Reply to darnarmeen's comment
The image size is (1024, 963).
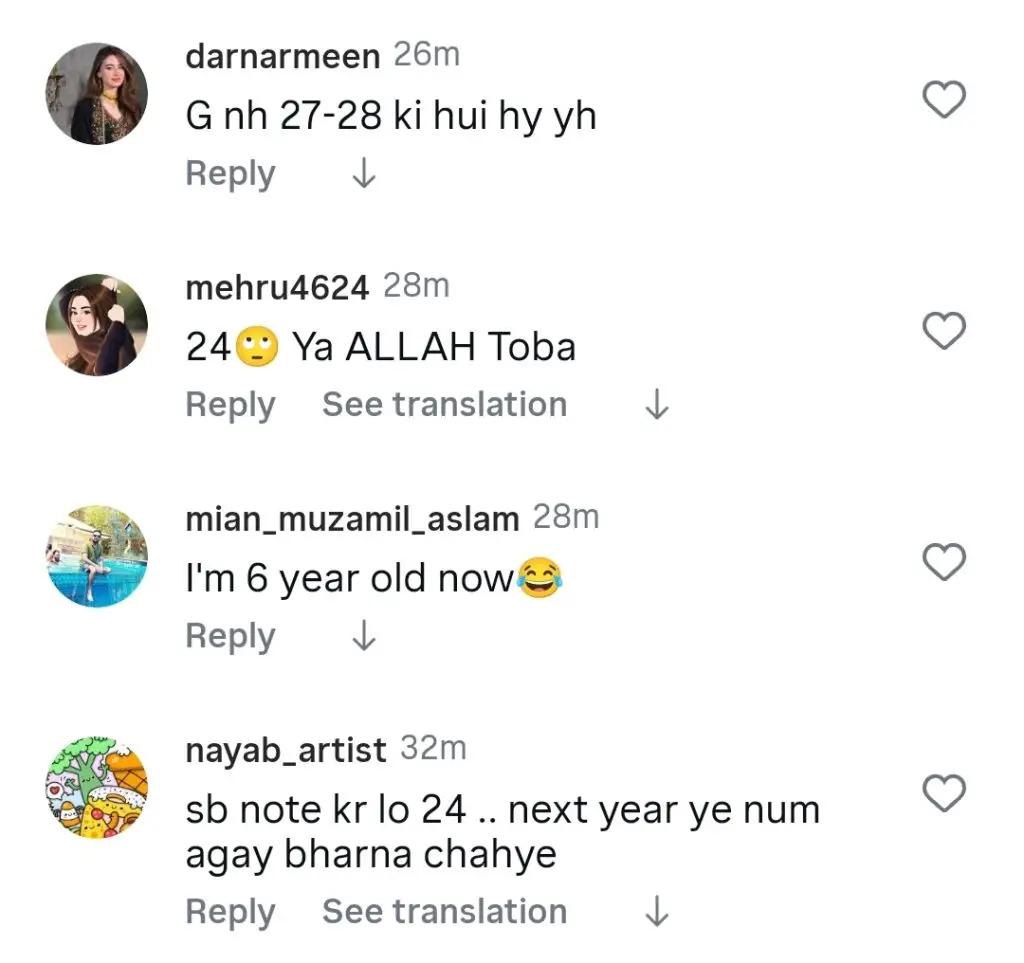(x=230, y=174)
